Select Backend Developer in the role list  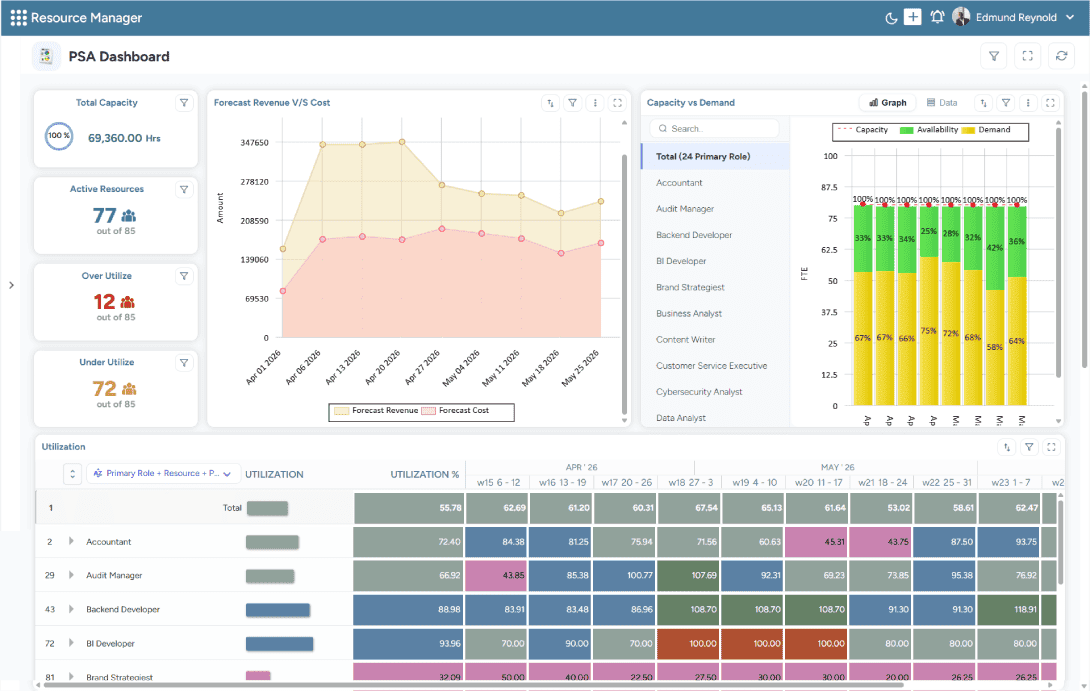point(715,235)
